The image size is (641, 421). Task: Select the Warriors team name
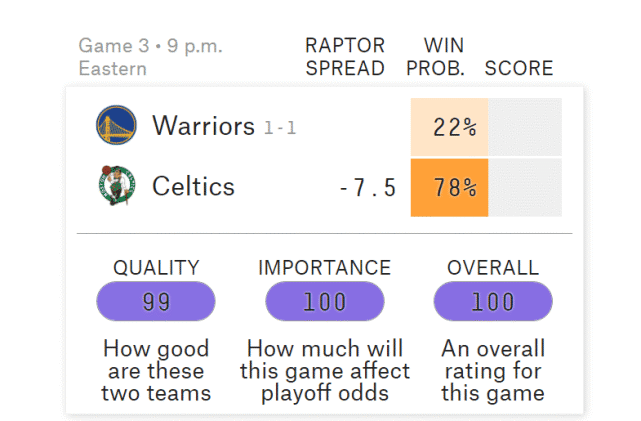coord(203,125)
